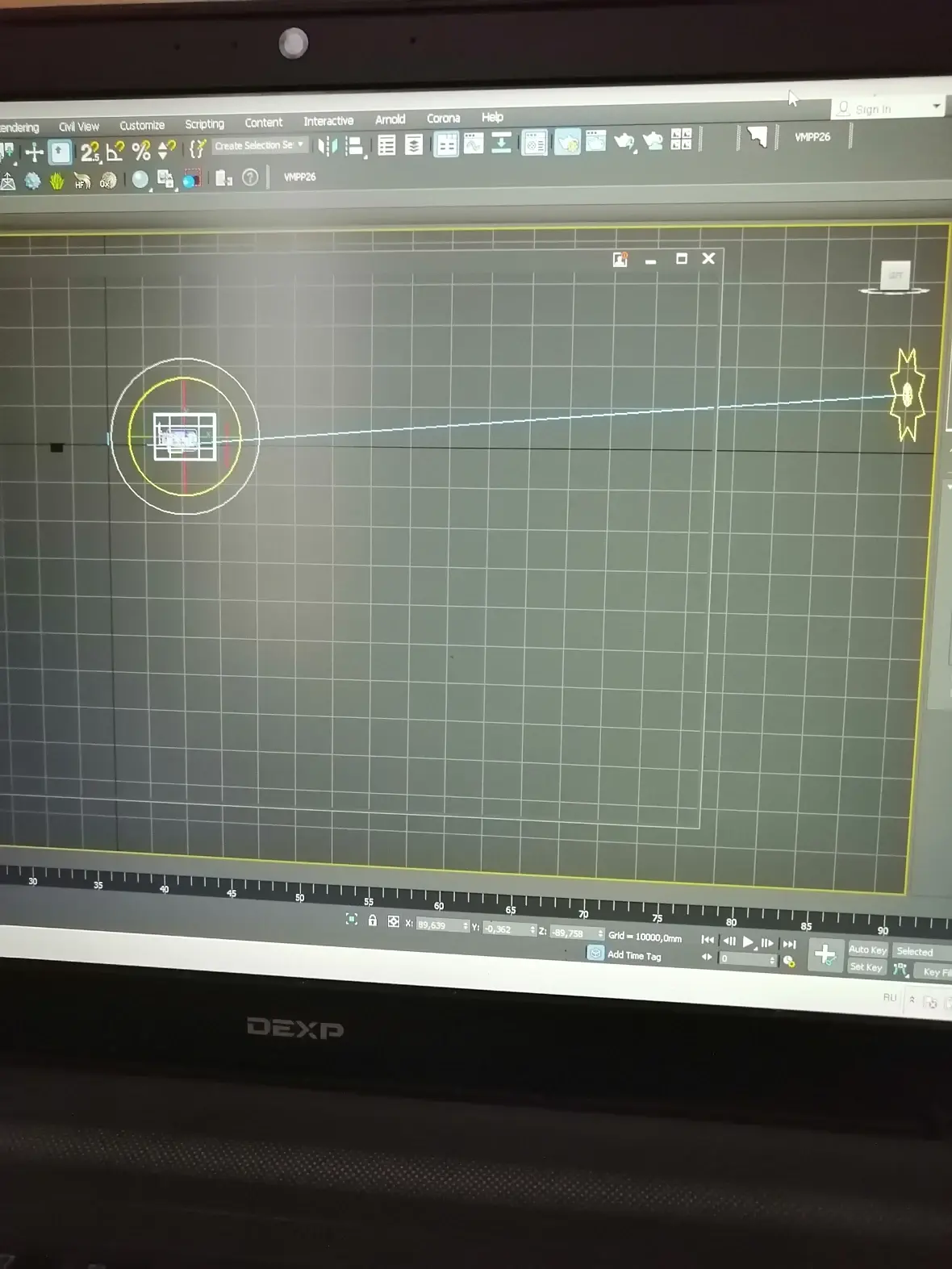Click the X coordinate spinner arrows
This screenshot has width=952, height=1269.
[x=466, y=926]
